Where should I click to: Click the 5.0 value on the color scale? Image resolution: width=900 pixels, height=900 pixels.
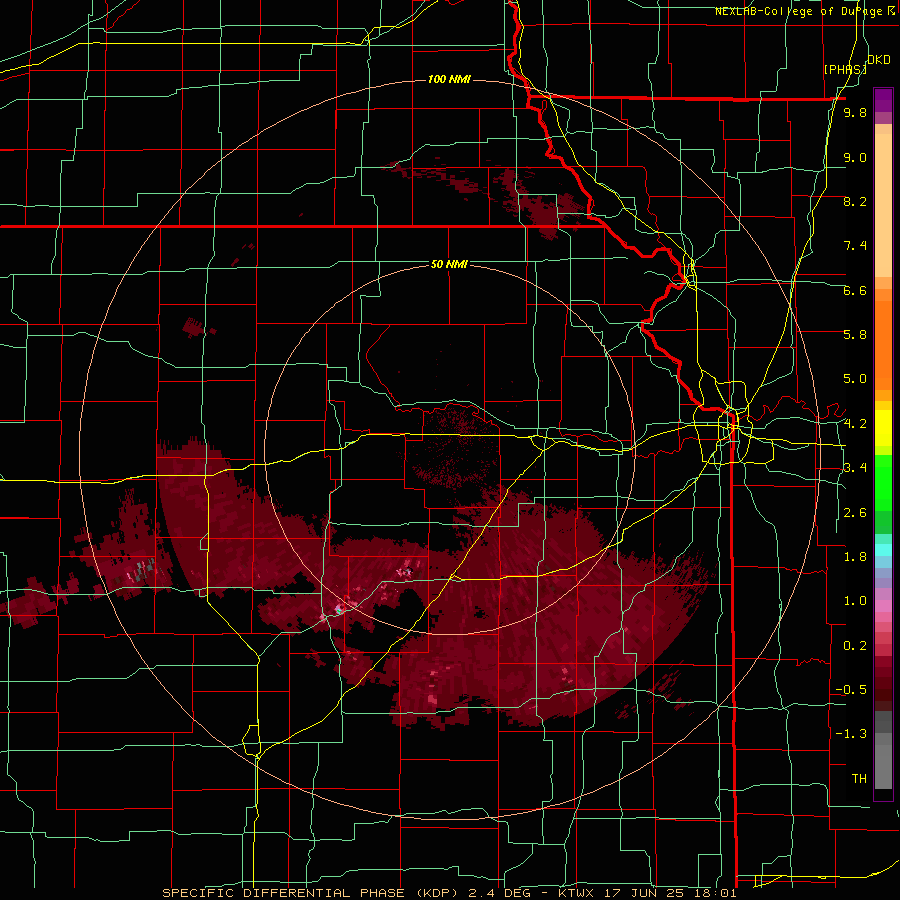point(855,379)
